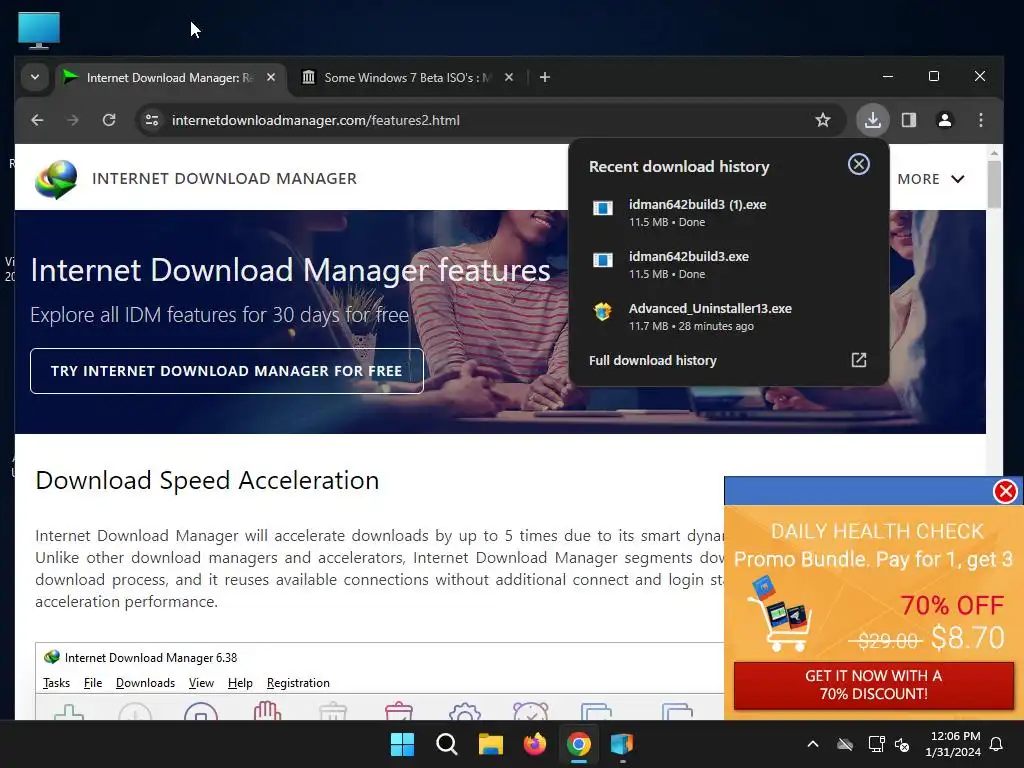Screen dimensions: 1024x768
Task: Open the idman642build3.exe download entry
Action: point(728,264)
